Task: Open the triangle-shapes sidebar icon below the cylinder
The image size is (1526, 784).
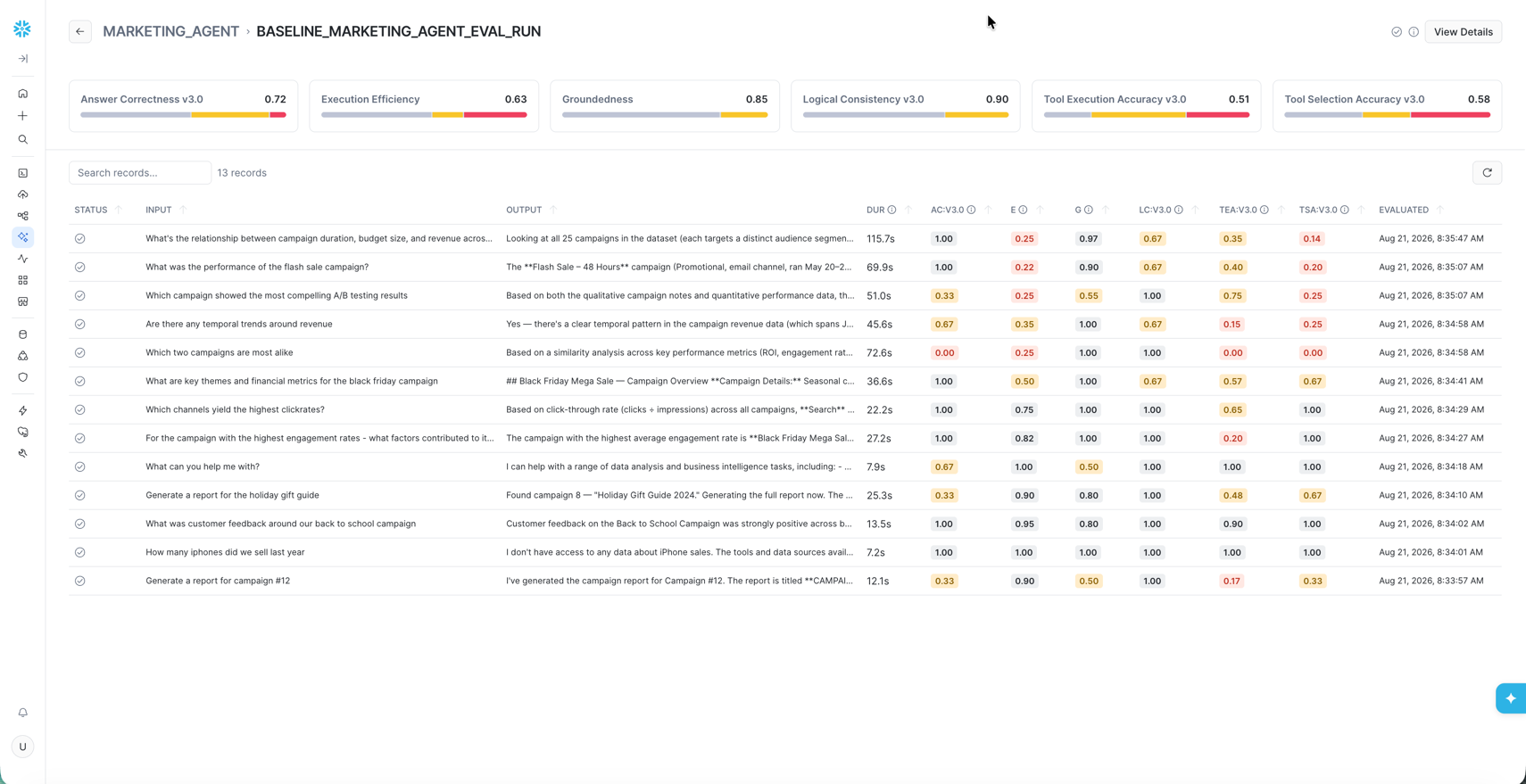Action: [x=23, y=356]
